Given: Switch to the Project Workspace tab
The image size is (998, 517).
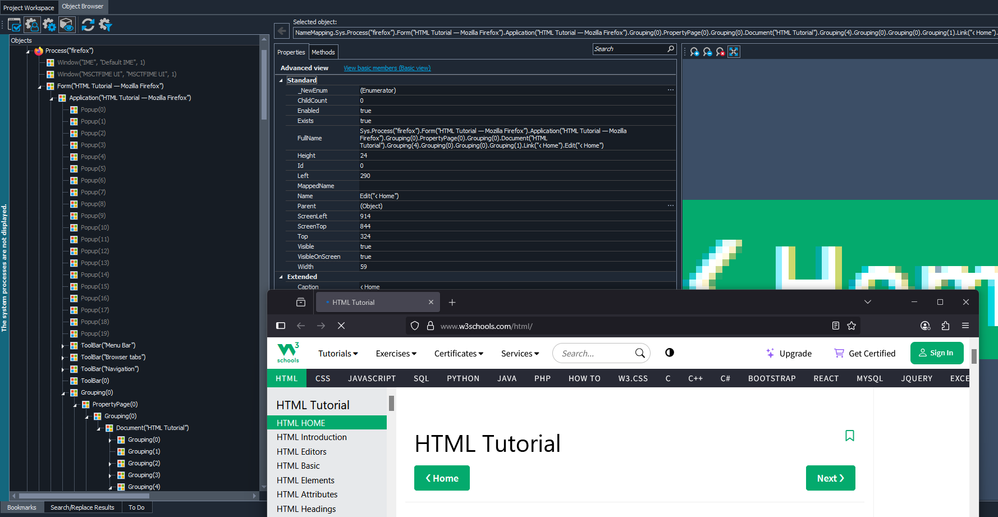Looking at the screenshot, I should tap(29, 7).
